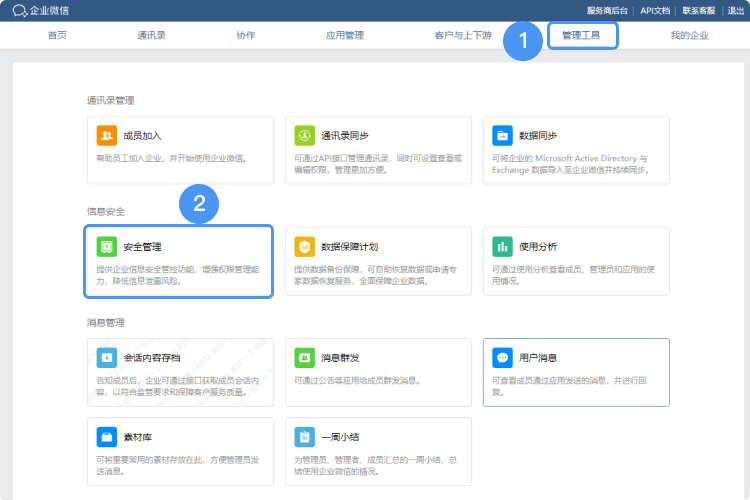This screenshot has height=500, width=750.
Task: Open the 我的企业 tab
Action: click(x=690, y=35)
